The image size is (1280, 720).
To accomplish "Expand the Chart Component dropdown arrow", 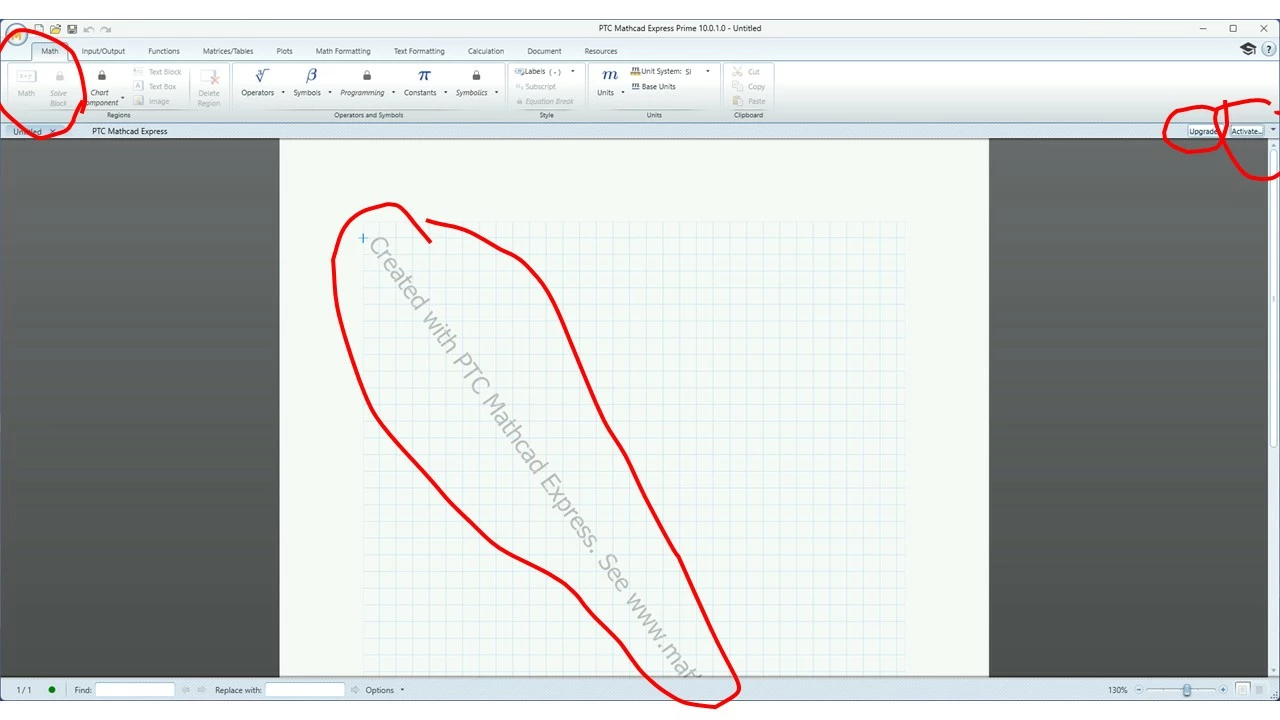I will tap(123, 98).
